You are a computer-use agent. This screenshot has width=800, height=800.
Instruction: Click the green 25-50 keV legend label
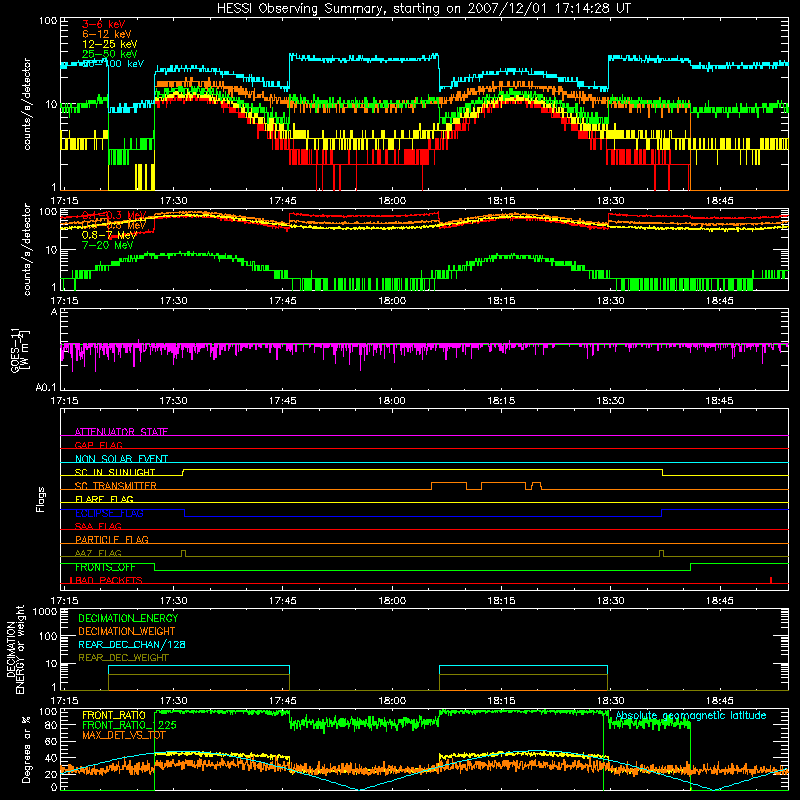click(109, 54)
